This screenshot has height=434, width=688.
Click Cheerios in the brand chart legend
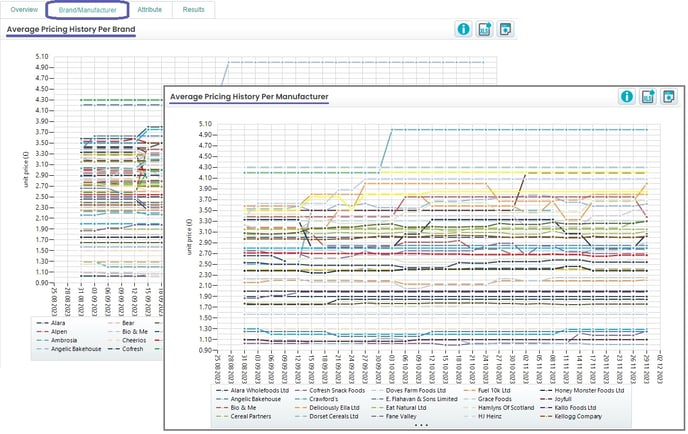[127, 341]
